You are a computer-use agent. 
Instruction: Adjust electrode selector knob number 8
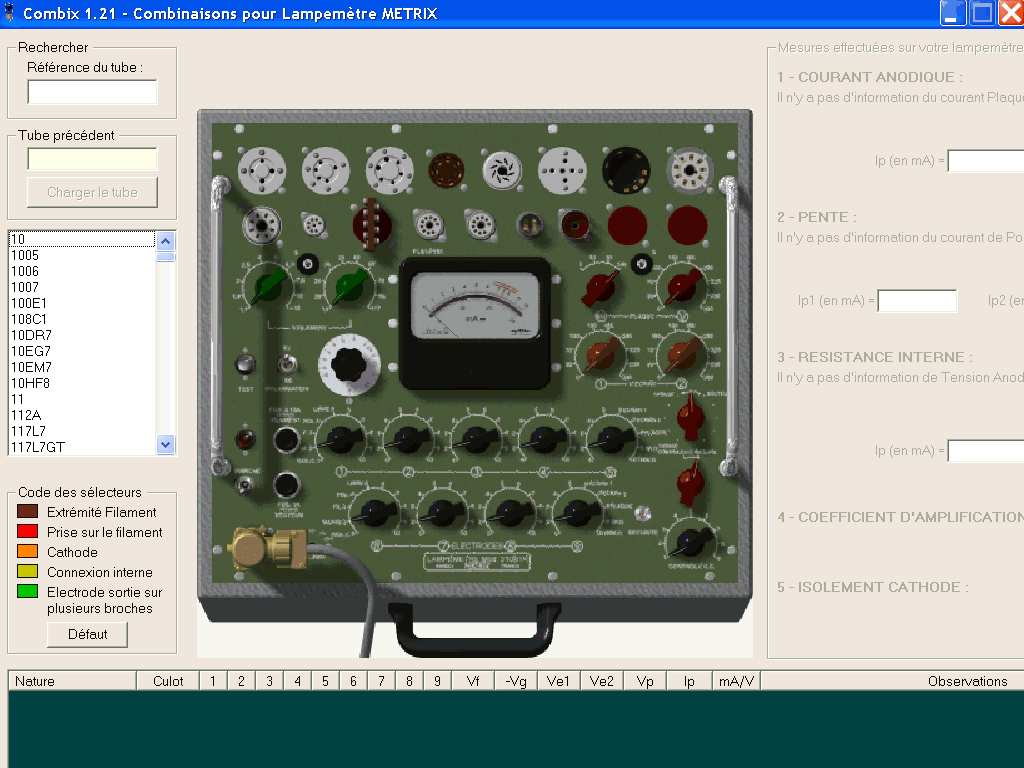(x=510, y=513)
